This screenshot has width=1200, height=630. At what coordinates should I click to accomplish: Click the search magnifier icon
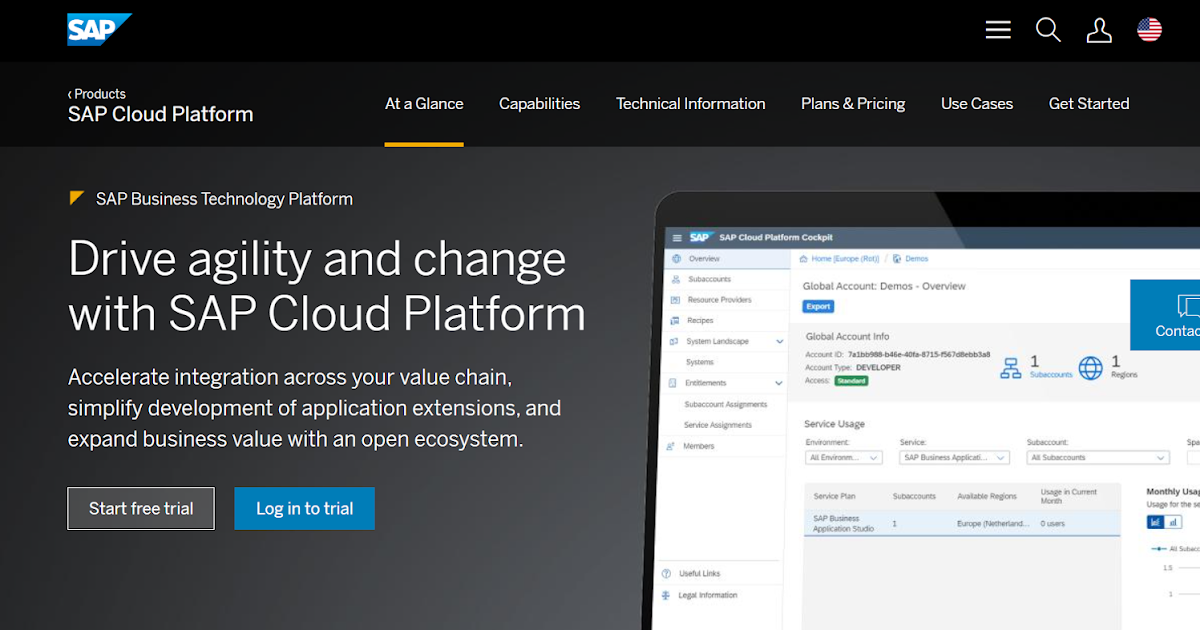[1048, 30]
